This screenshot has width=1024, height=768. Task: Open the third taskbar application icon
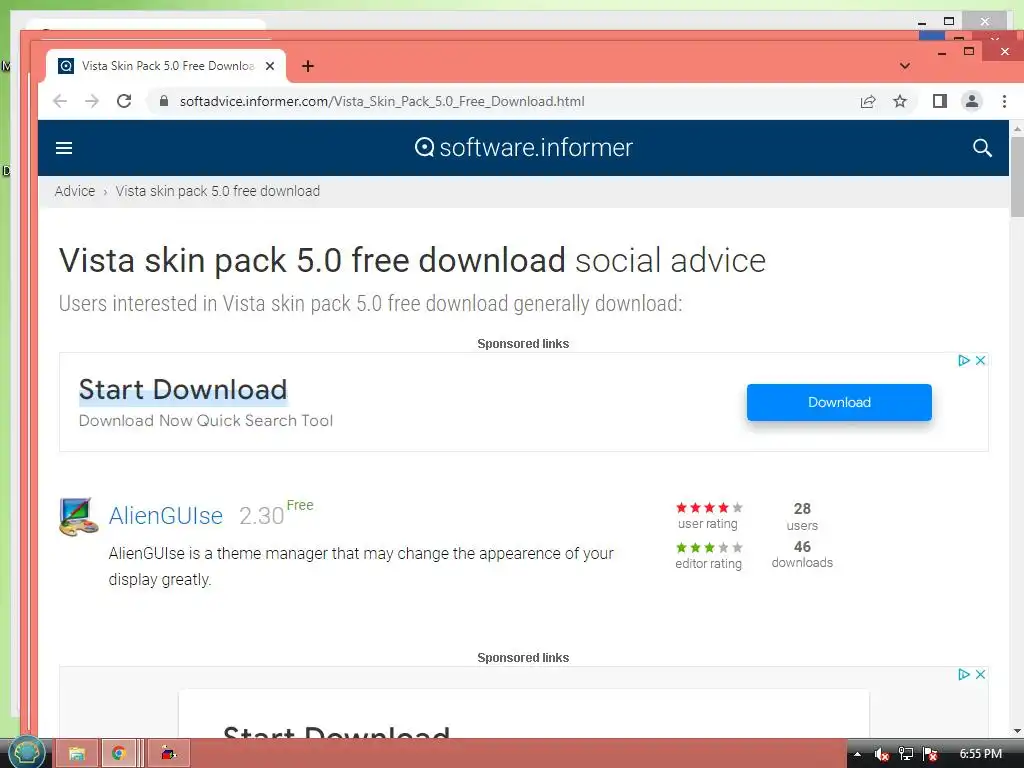(x=168, y=754)
